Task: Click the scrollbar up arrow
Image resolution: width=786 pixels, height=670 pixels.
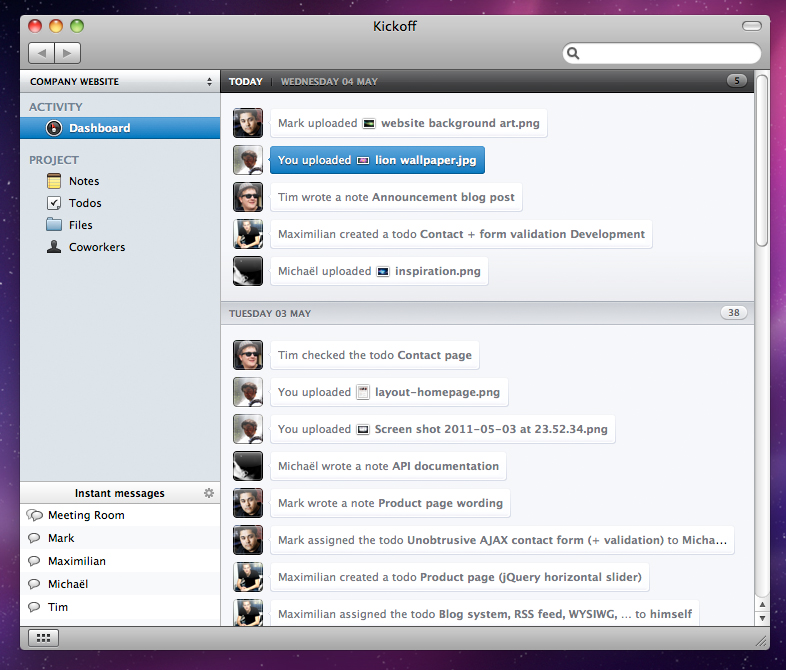Action: (x=762, y=604)
